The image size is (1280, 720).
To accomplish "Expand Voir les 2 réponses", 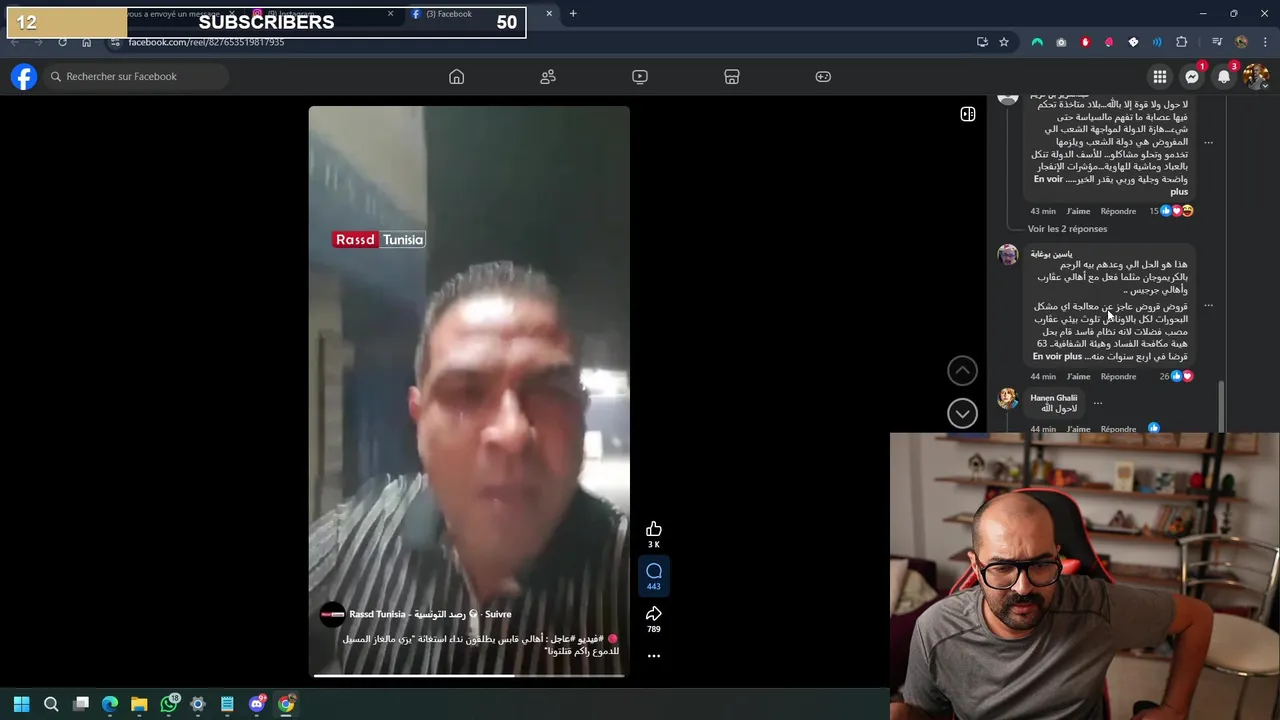I will coord(1067,229).
